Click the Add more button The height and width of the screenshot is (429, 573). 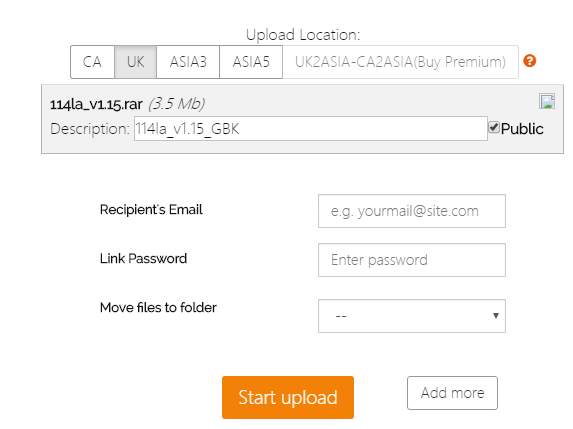tap(452, 393)
